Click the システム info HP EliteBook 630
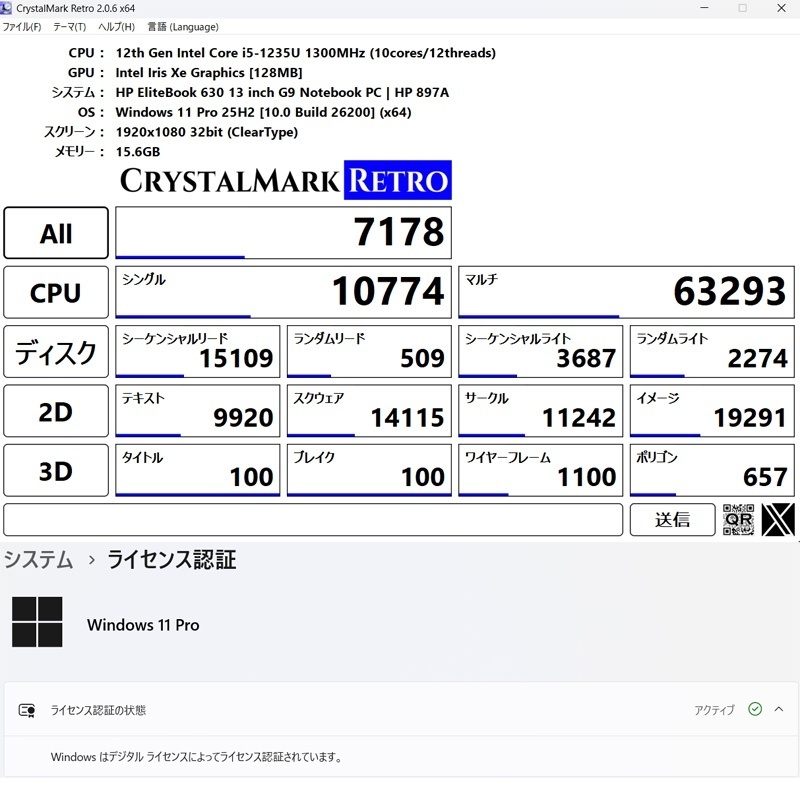 [x=282, y=92]
